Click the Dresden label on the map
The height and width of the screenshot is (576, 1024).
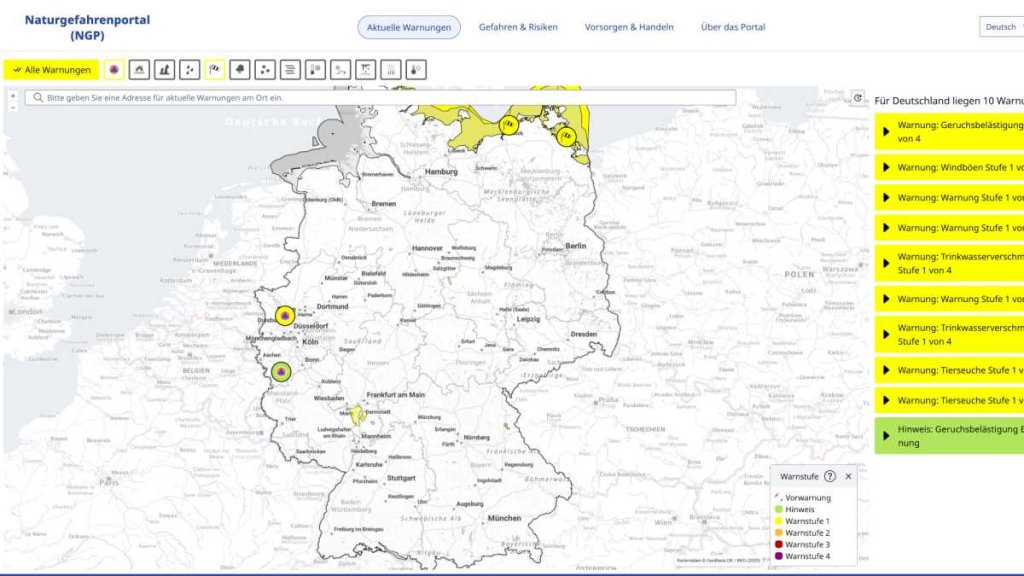tap(583, 334)
